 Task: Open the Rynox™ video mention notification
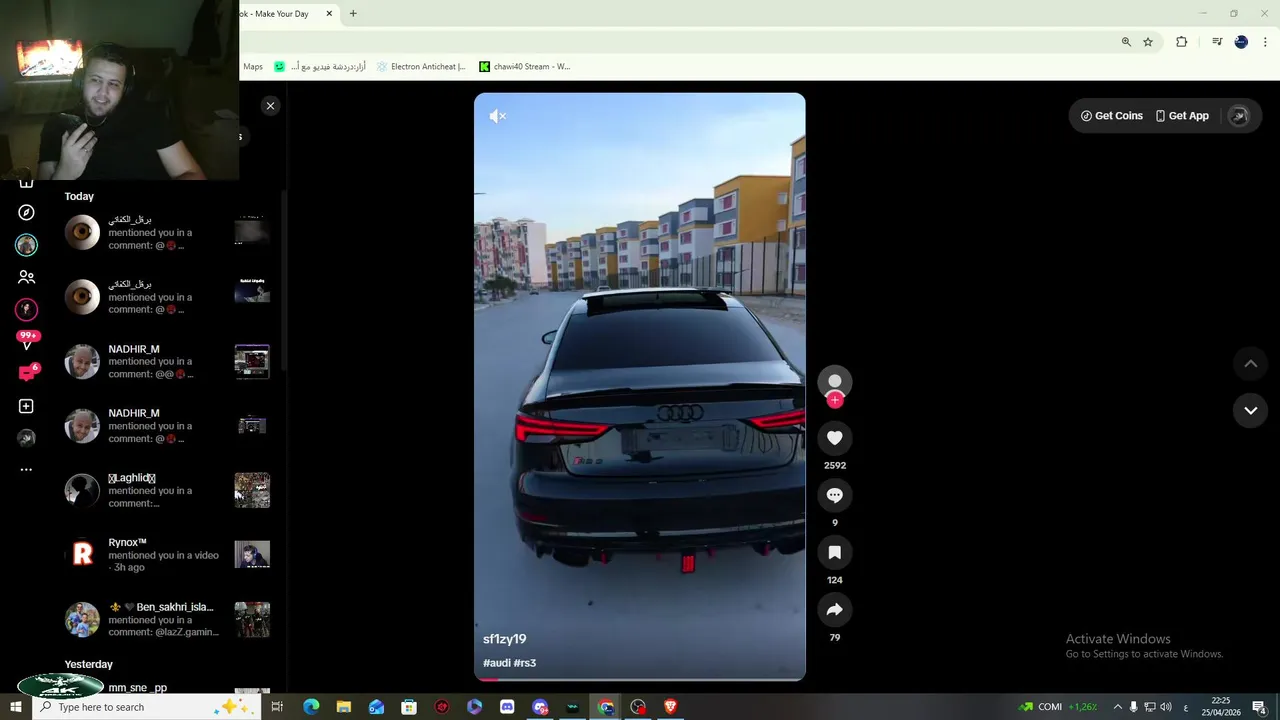(x=166, y=555)
